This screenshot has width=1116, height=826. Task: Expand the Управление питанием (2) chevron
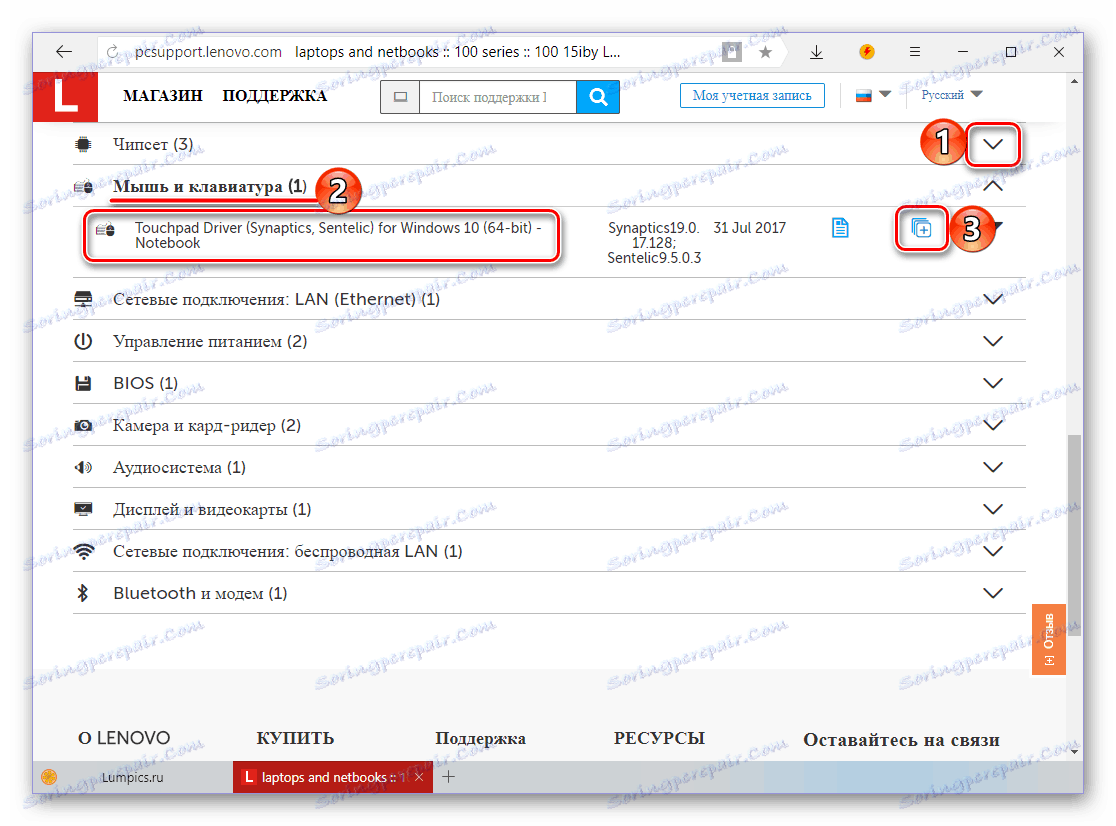tap(993, 341)
